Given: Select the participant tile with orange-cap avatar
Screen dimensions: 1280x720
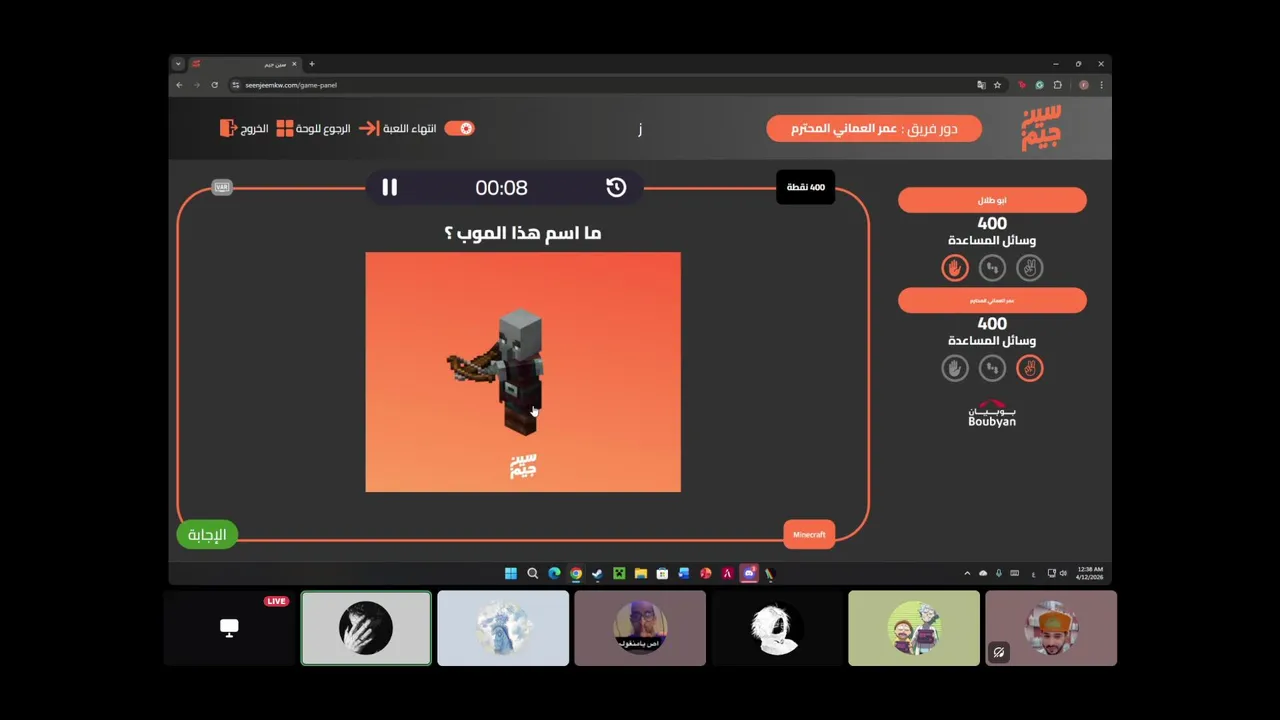Looking at the screenshot, I should [1051, 628].
